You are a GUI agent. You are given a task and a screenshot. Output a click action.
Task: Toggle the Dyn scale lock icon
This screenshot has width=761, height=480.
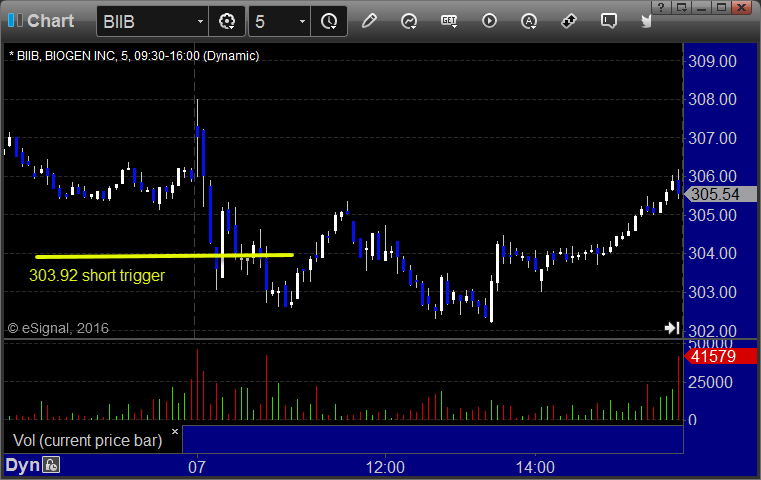pyautogui.click(x=51, y=465)
